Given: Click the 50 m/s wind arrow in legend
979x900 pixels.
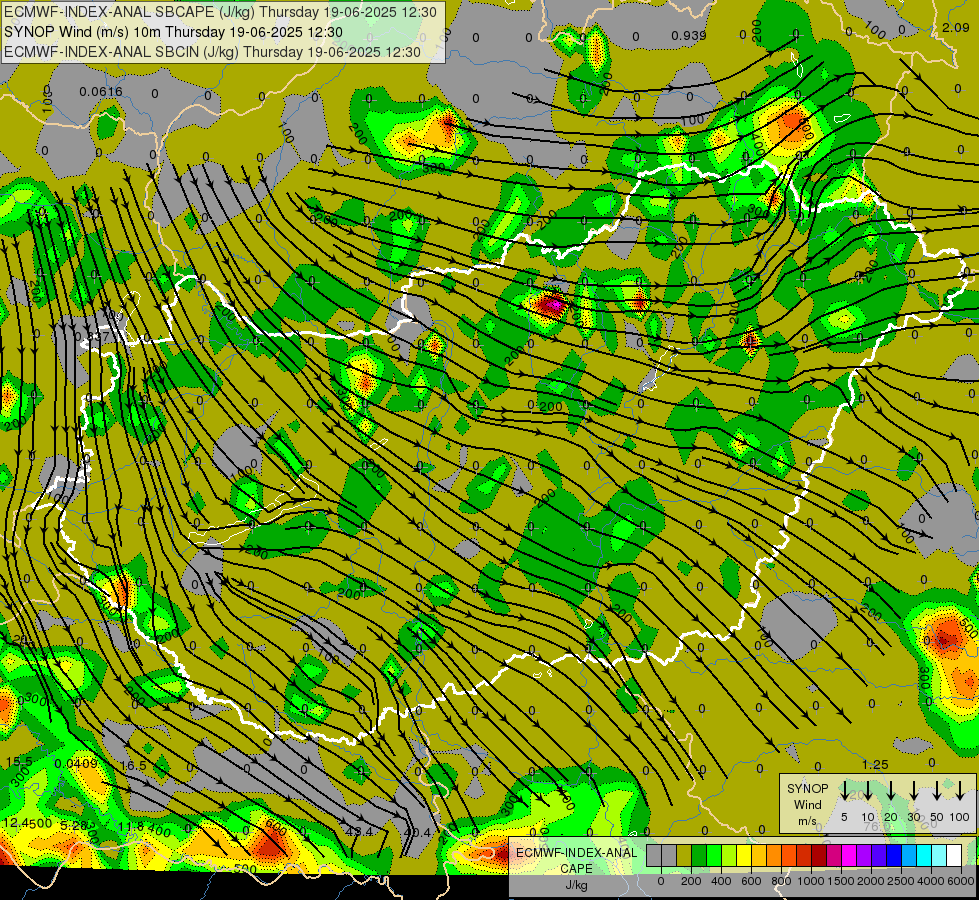Looking at the screenshot, I should click(937, 791).
